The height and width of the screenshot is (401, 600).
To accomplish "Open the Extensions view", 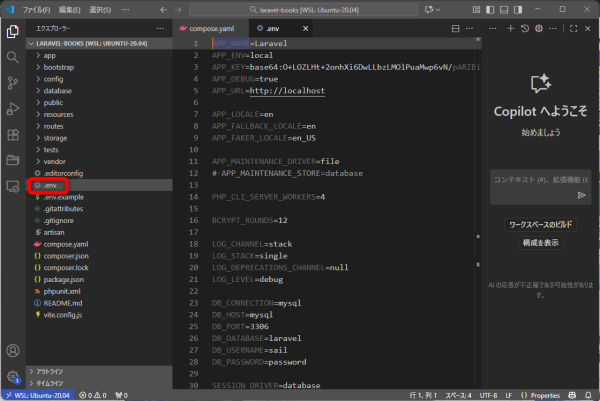I will tap(13, 135).
